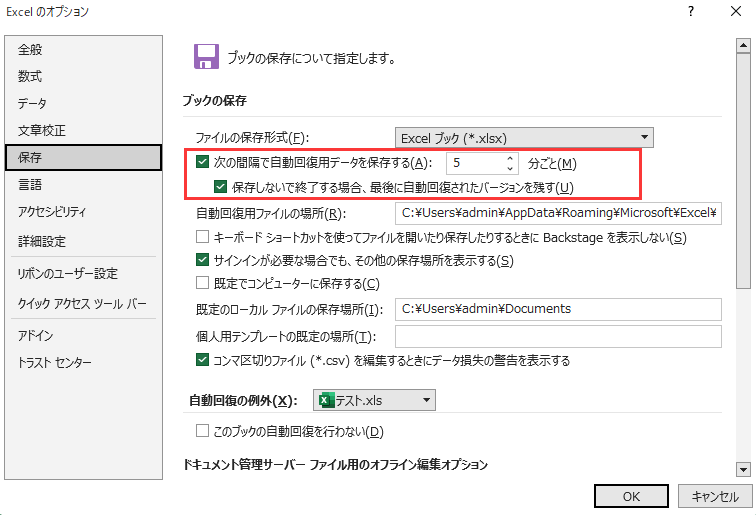Screen dimensions: 756x515
Task: Click the OK button
Action: point(631,496)
